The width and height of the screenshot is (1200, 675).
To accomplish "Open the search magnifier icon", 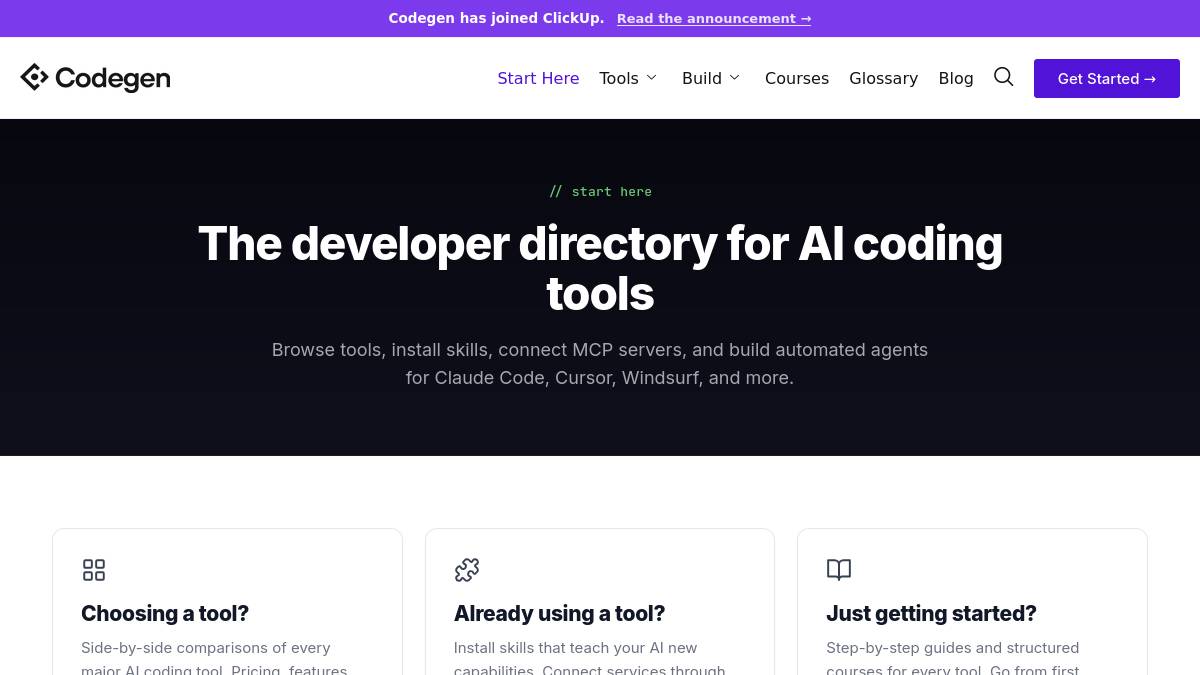I will coord(1003,77).
